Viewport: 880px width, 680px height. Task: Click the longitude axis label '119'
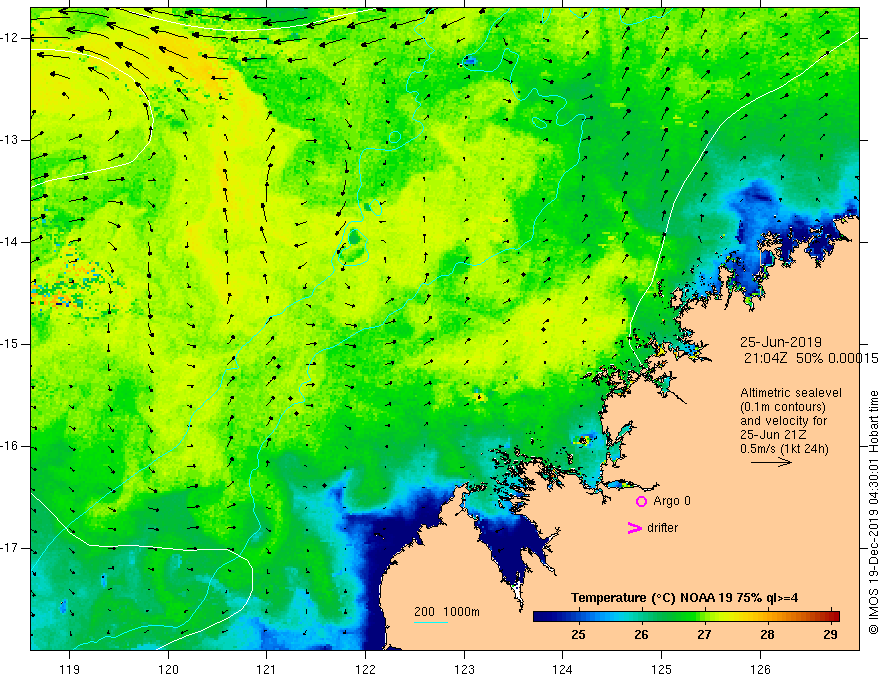70,669
